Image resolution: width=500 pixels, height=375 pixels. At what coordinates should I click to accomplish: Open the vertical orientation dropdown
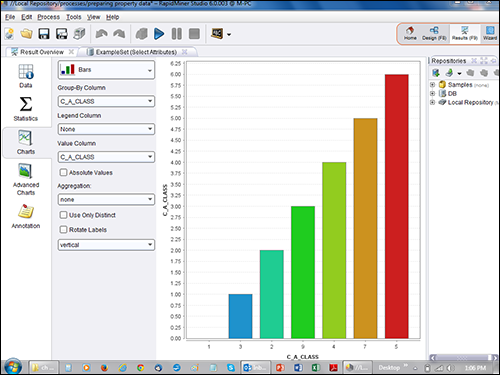click(106, 245)
